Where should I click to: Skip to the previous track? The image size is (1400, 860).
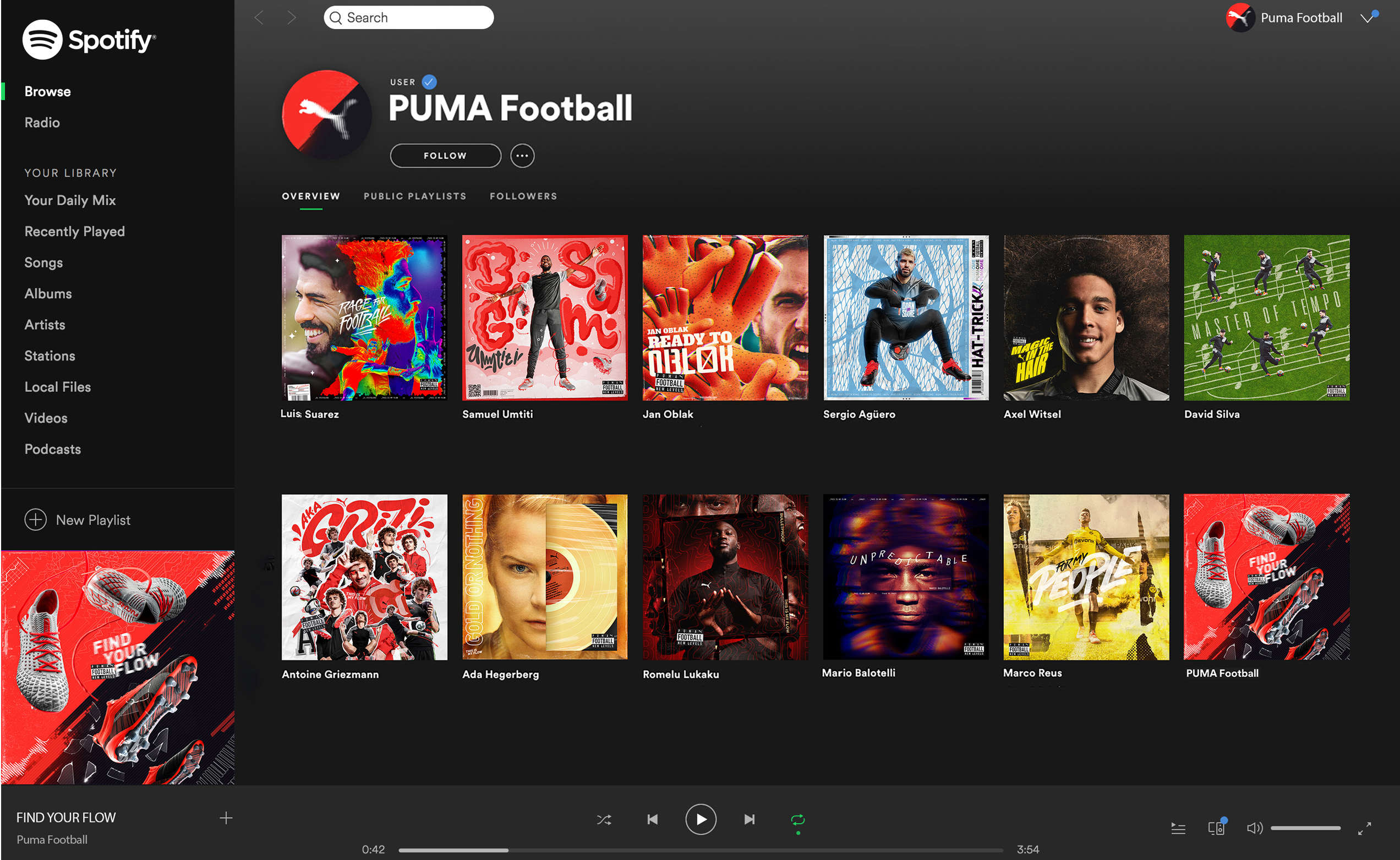[653, 820]
